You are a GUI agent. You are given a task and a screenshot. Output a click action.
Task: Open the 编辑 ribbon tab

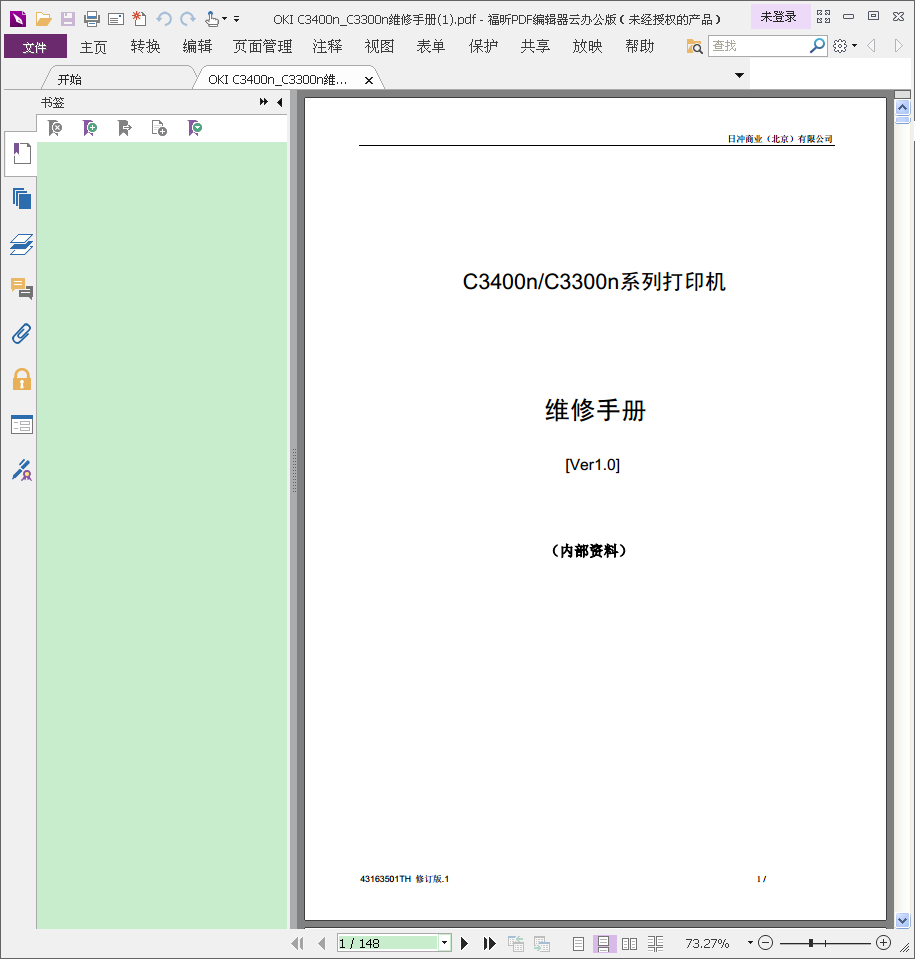pos(198,46)
